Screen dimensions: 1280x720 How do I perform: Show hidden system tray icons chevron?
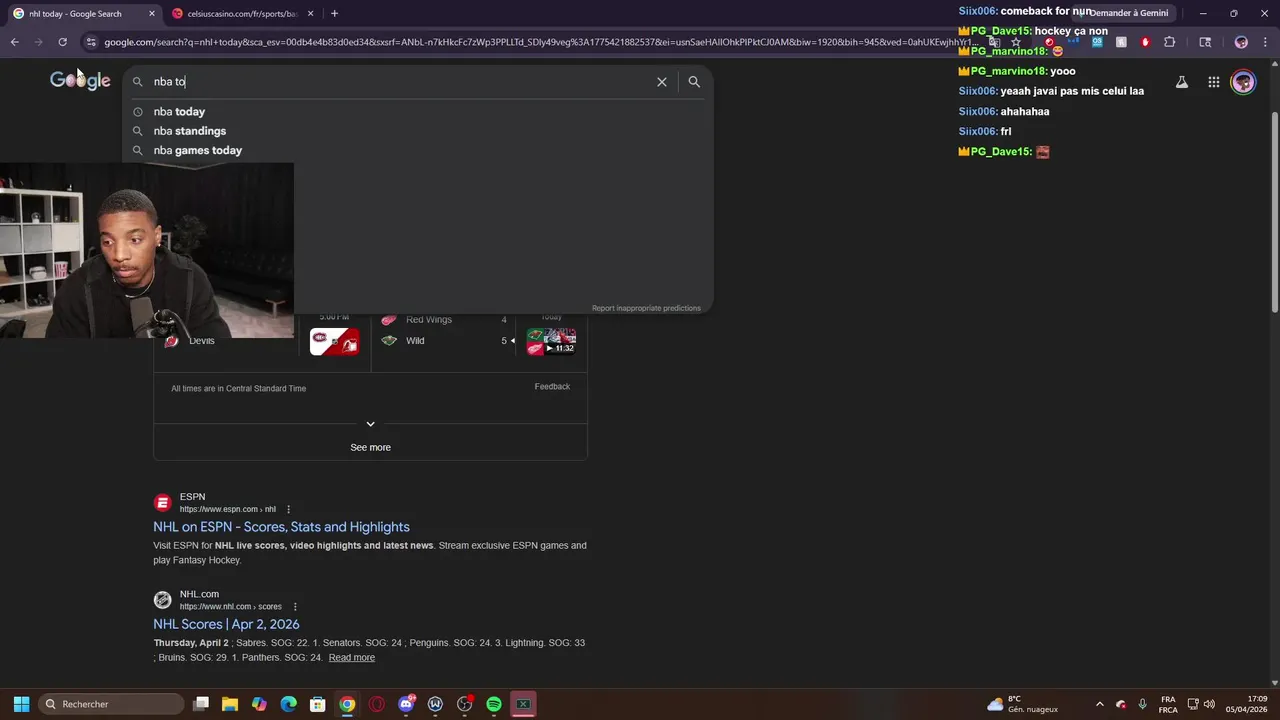[x=1100, y=704]
